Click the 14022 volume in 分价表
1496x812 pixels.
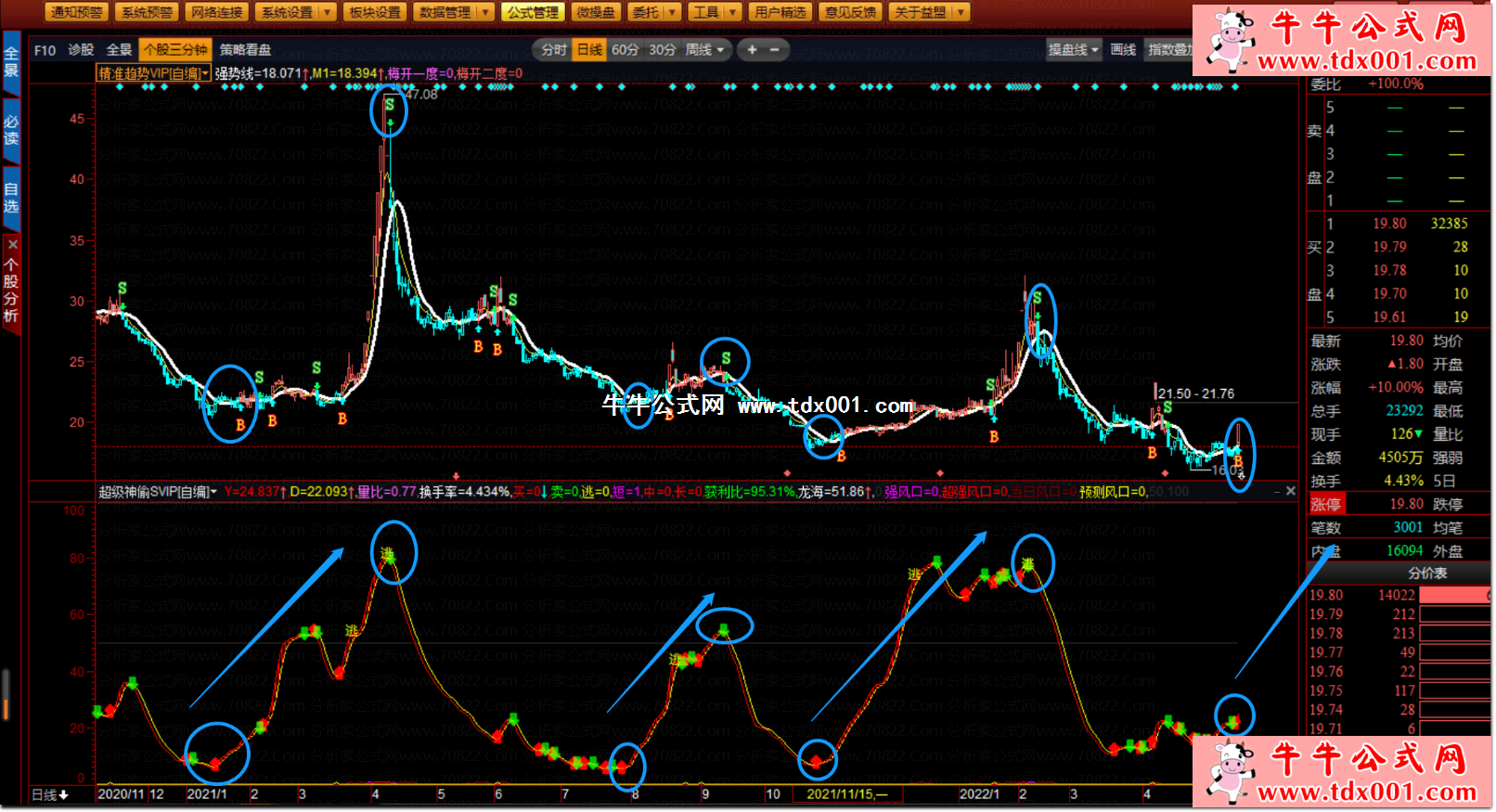1396,595
